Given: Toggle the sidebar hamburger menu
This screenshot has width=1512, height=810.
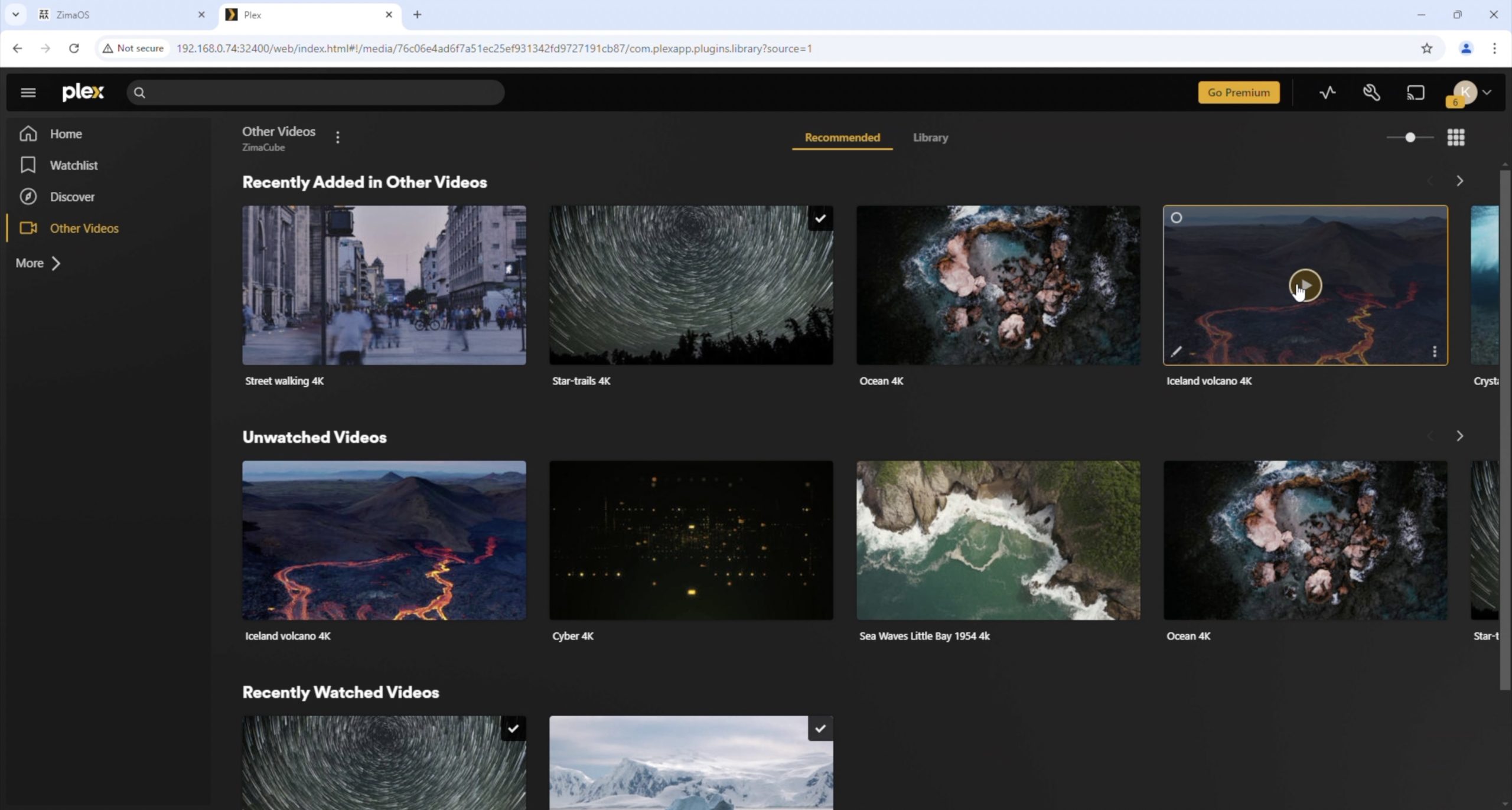Looking at the screenshot, I should (x=28, y=93).
